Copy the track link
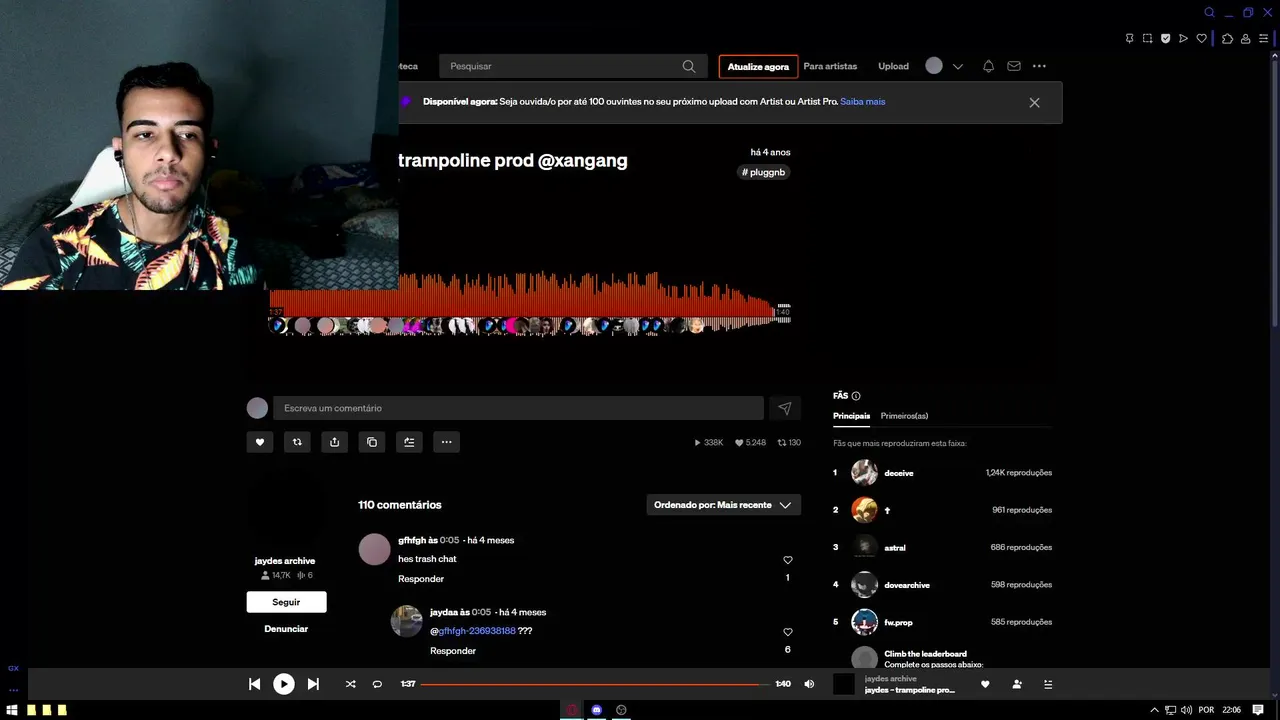Screen dimensions: 1280x720 372,442
